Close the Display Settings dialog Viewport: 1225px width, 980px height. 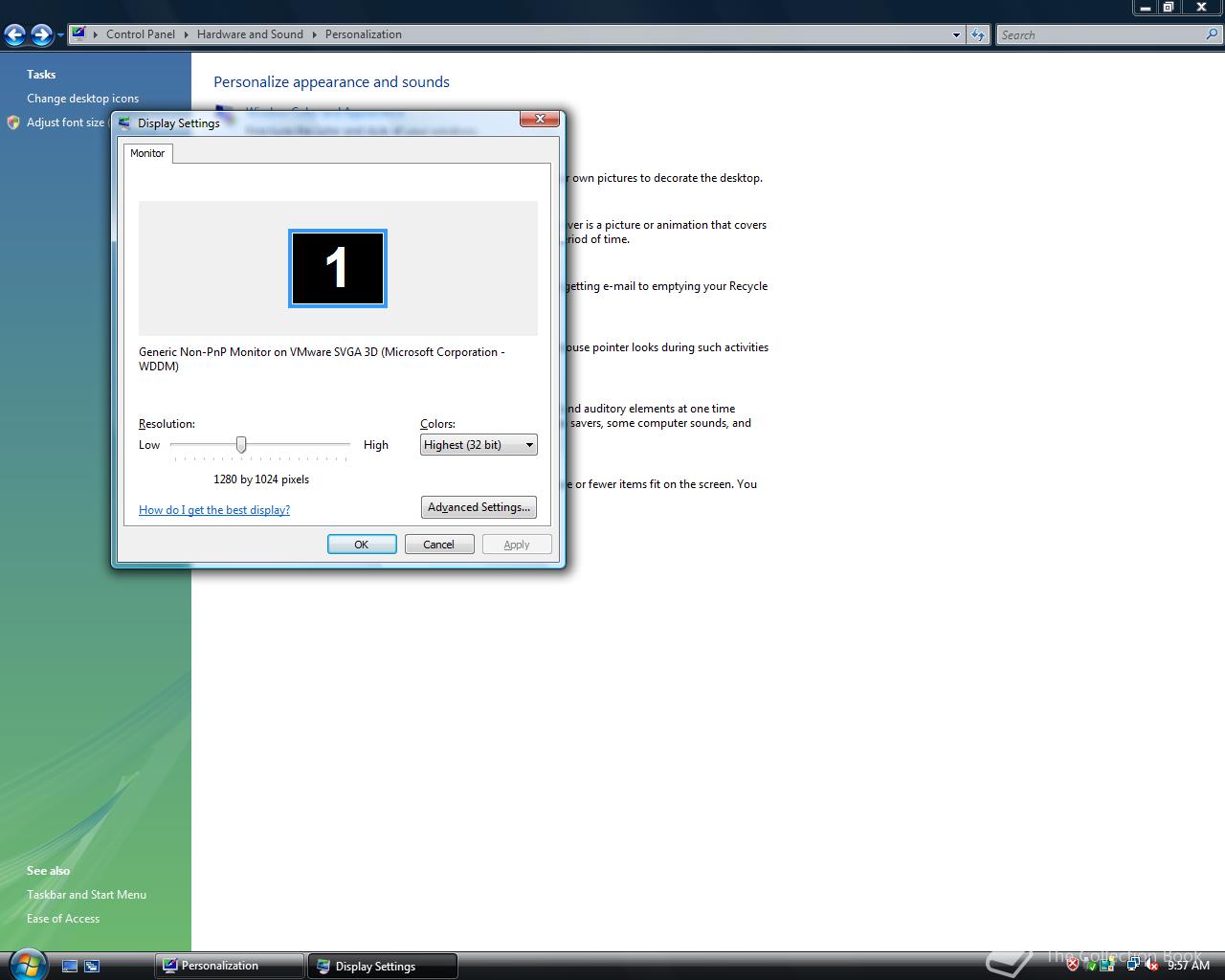click(540, 119)
